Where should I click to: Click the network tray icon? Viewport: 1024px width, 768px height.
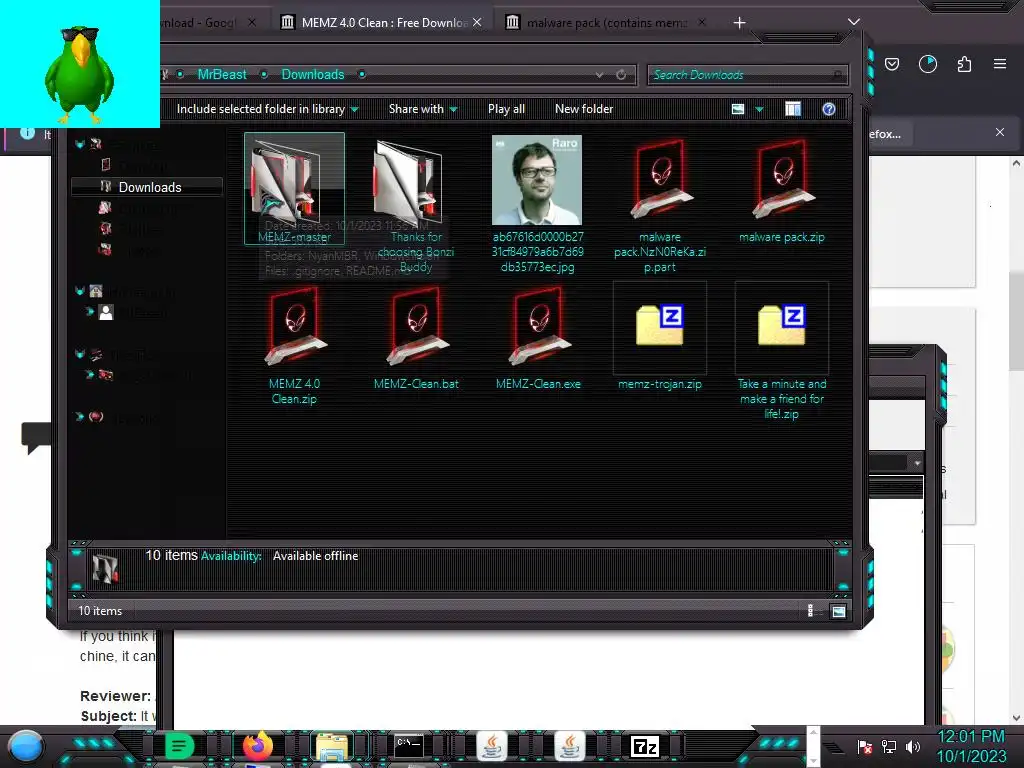(889, 746)
